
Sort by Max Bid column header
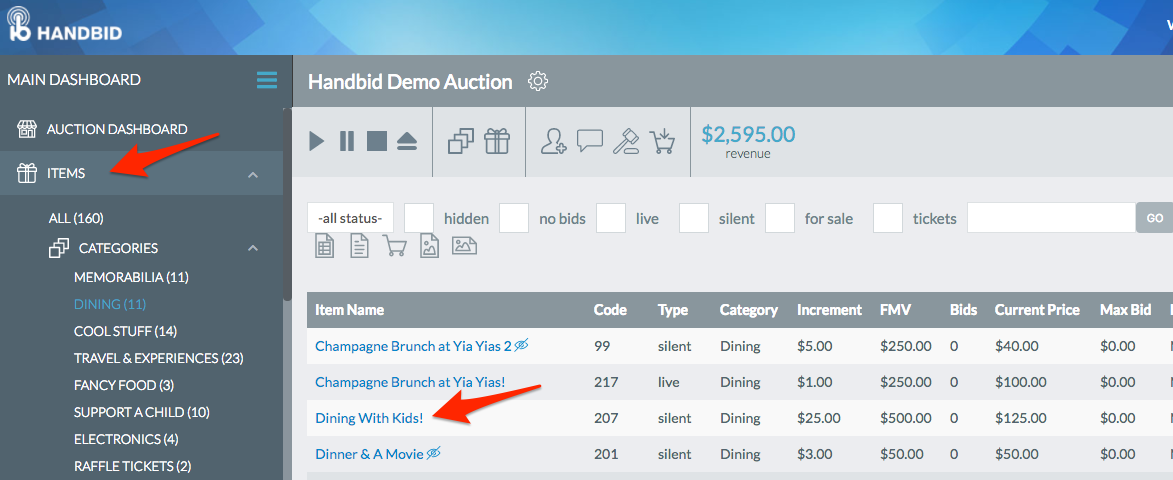click(x=1125, y=310)
